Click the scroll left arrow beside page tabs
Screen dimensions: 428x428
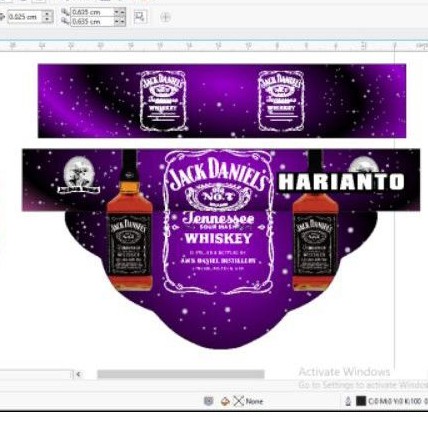[x=79, y=374]
